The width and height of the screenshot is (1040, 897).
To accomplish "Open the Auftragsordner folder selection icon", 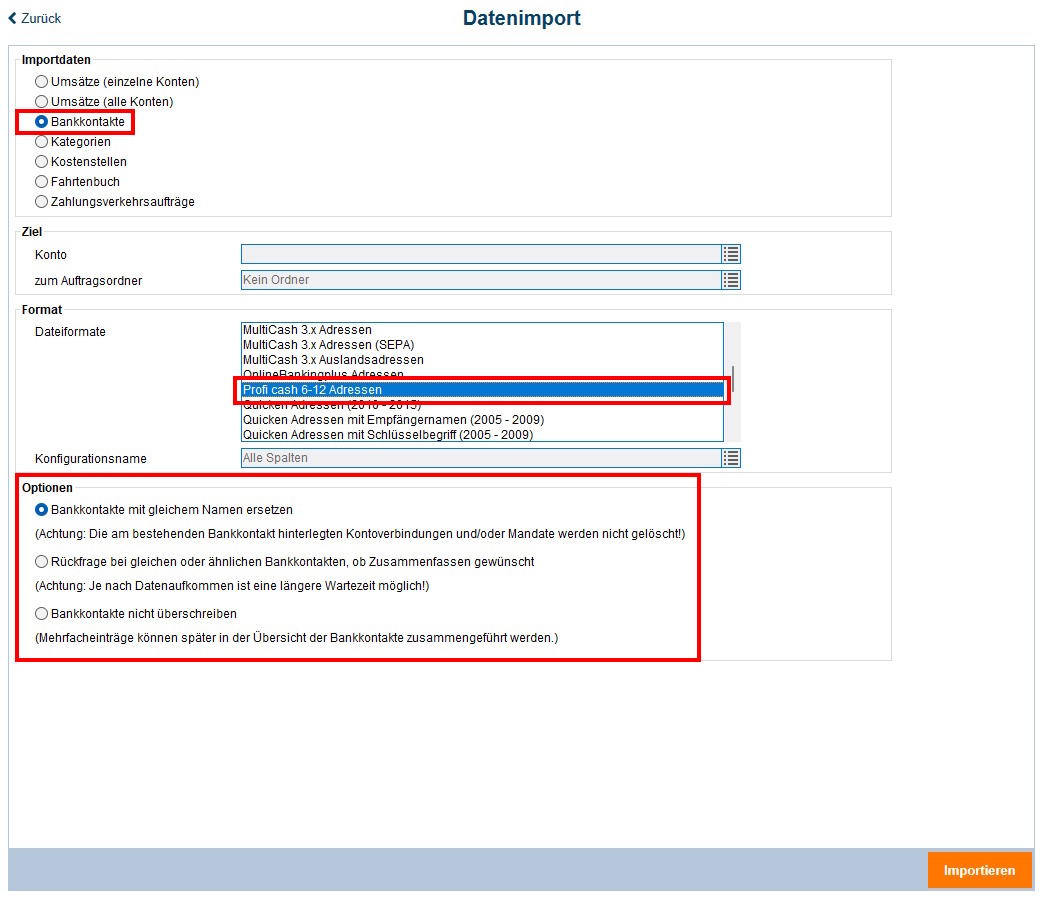I will click(x=730, y=280).
